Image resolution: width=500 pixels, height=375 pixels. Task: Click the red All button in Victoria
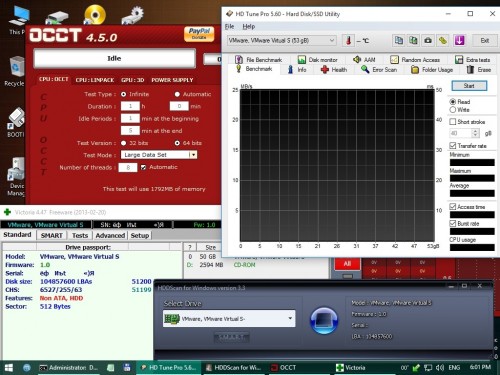(347, 264)
